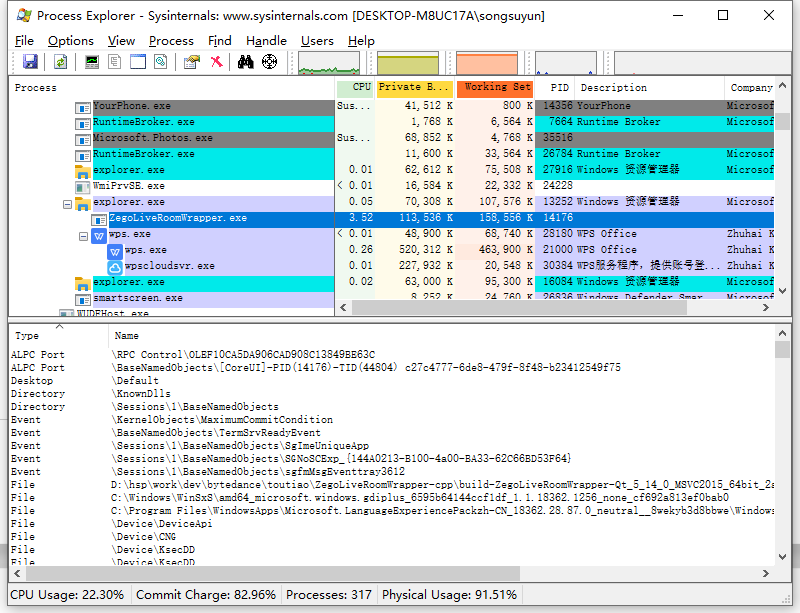
Task: Click the process list's scroll down arrow
Action: tap(783, 291)
